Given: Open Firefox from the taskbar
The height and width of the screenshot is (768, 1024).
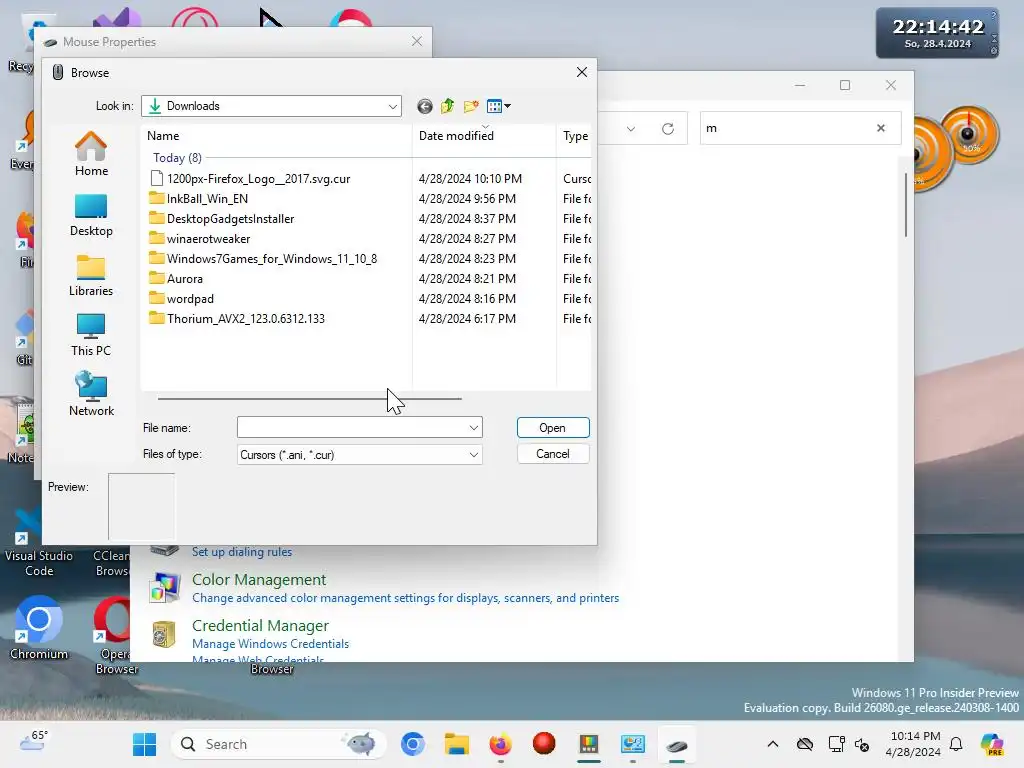Looking at the screenshot, I should click(x=500, y=744).
